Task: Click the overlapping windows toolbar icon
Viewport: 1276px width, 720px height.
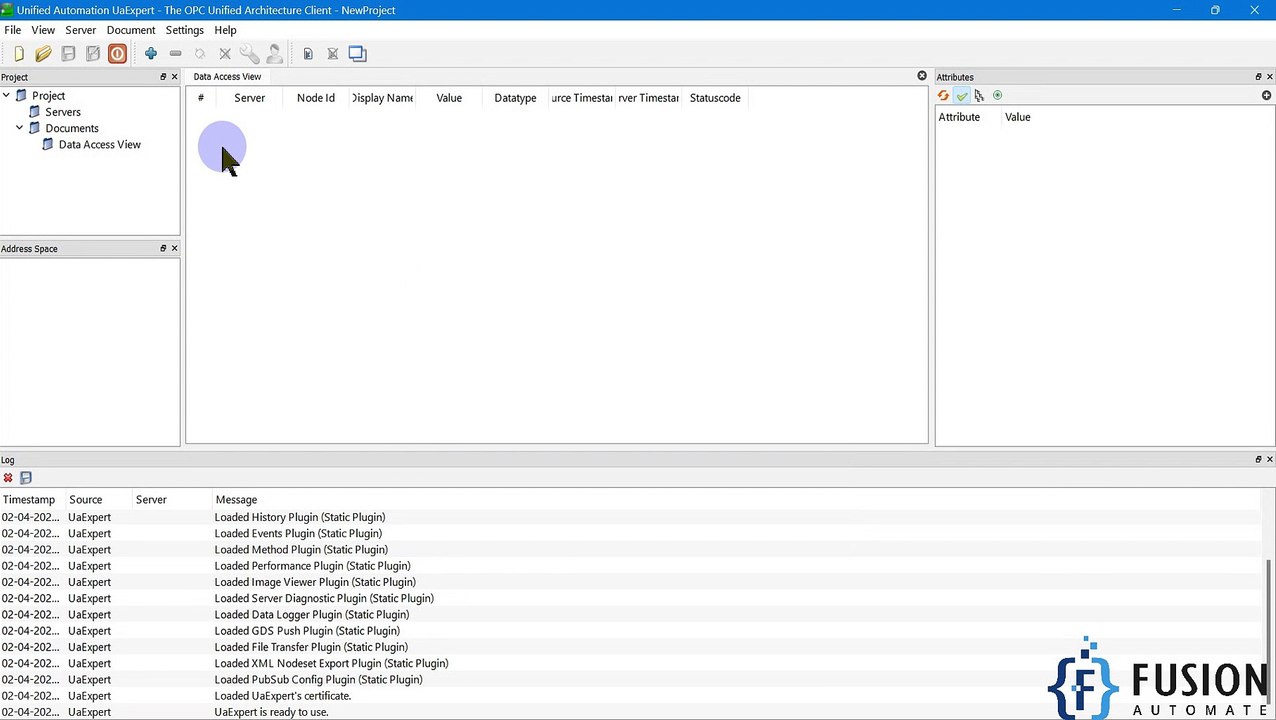Action: tap(357, 54)
